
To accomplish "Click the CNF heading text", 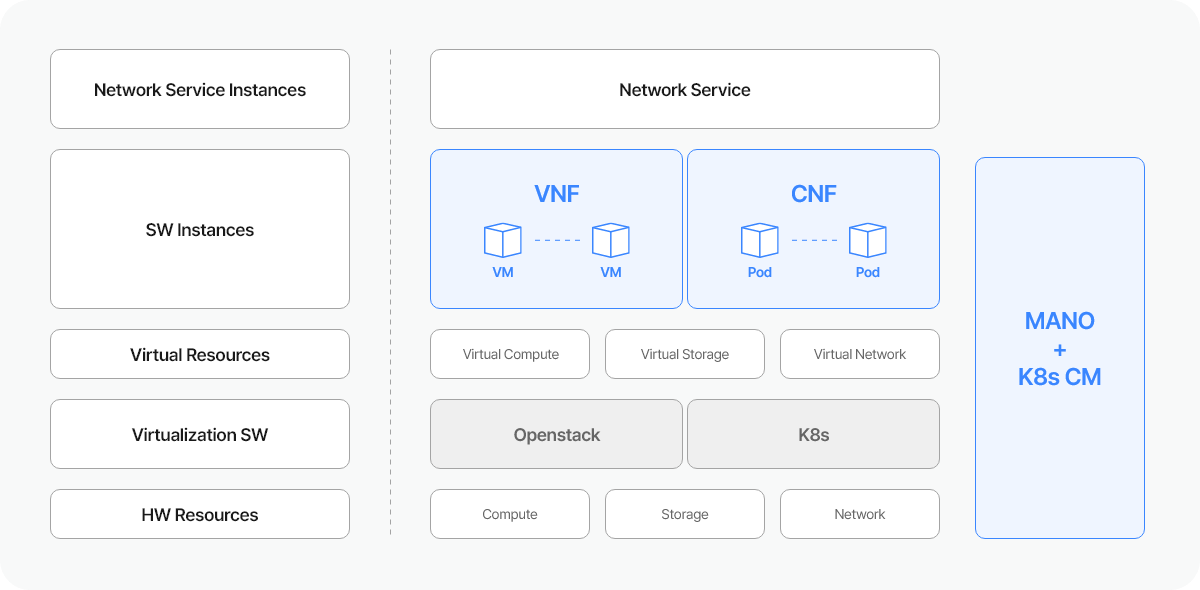I will point(814,194).
